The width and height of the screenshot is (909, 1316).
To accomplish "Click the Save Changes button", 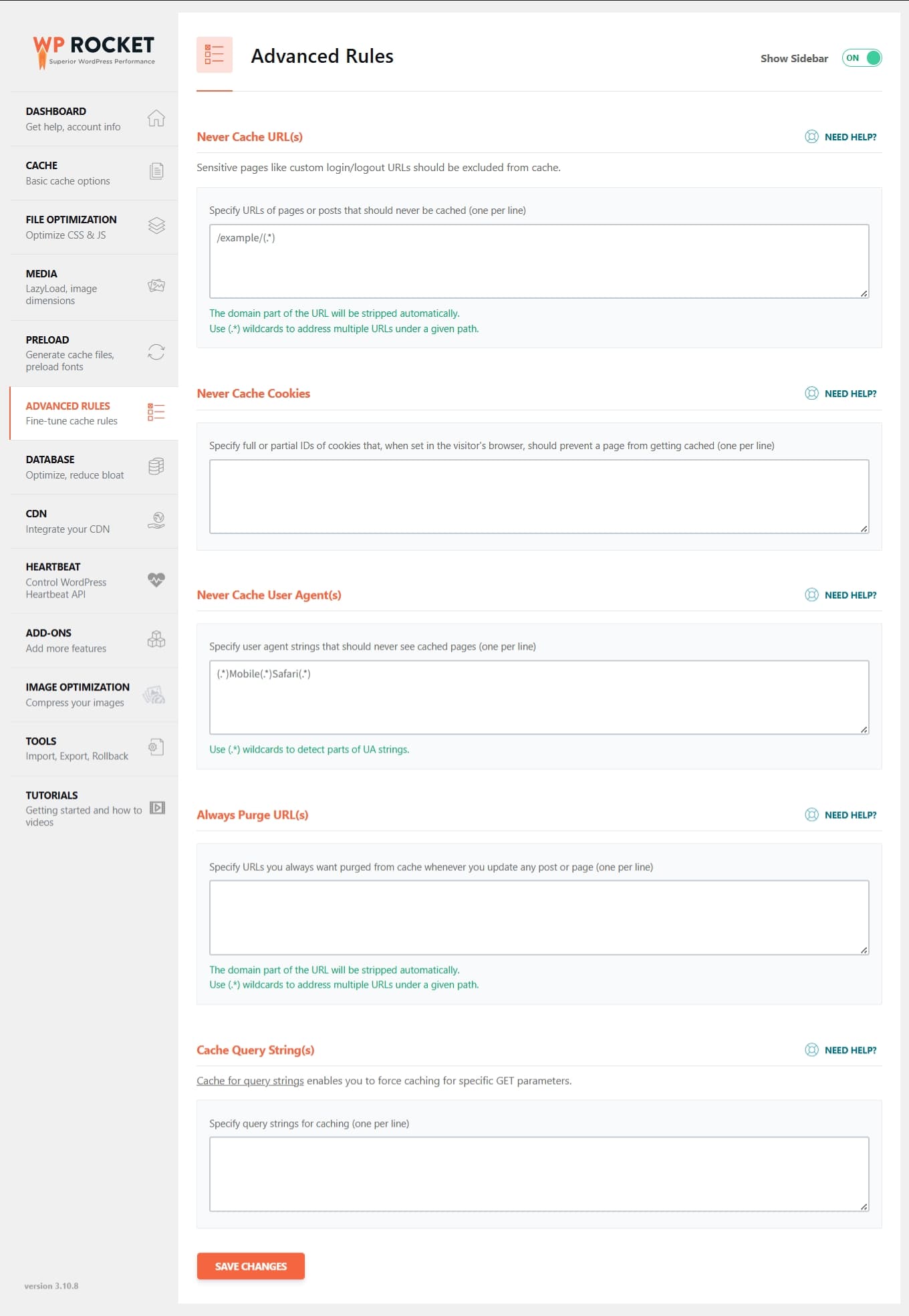I will coord(251,1266).
